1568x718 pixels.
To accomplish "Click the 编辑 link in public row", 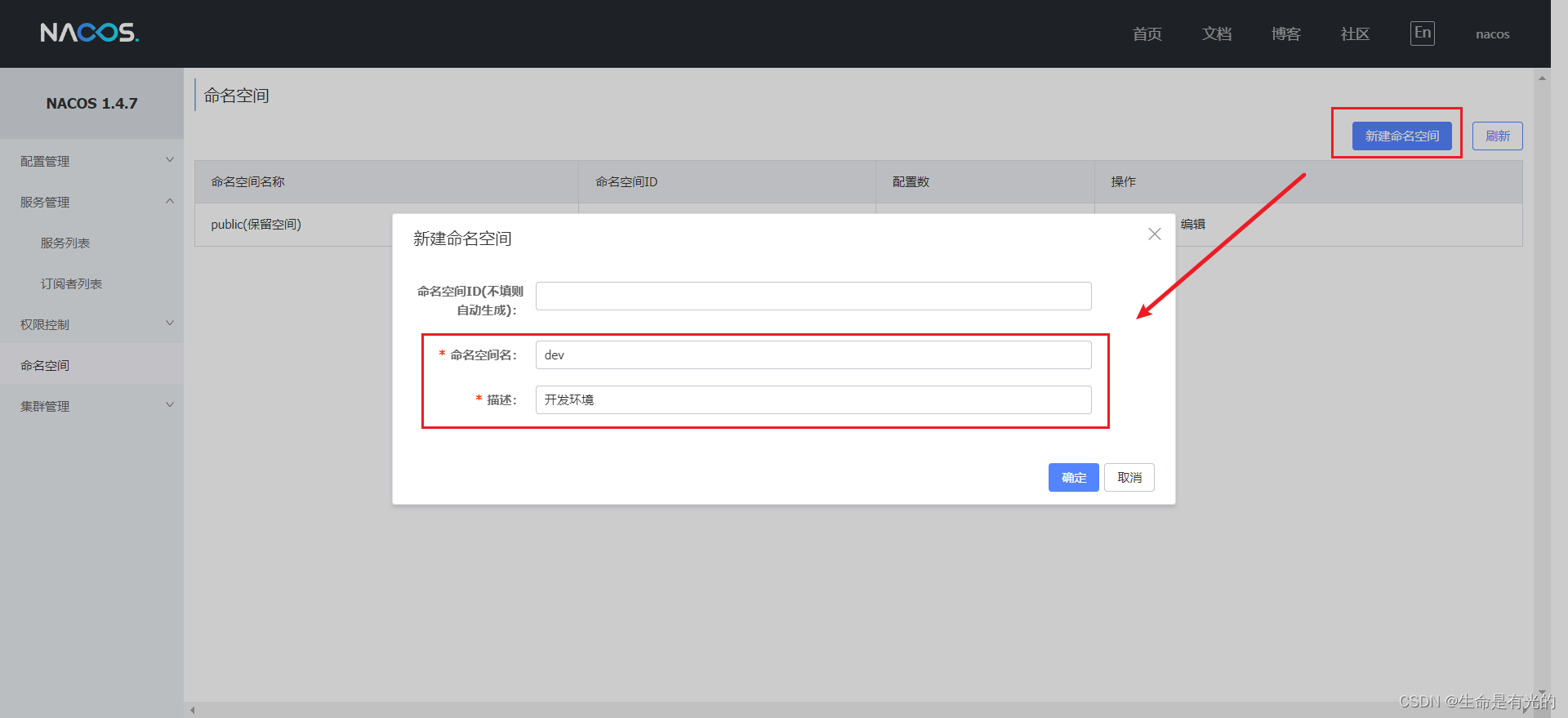I will coord(1193,224).
